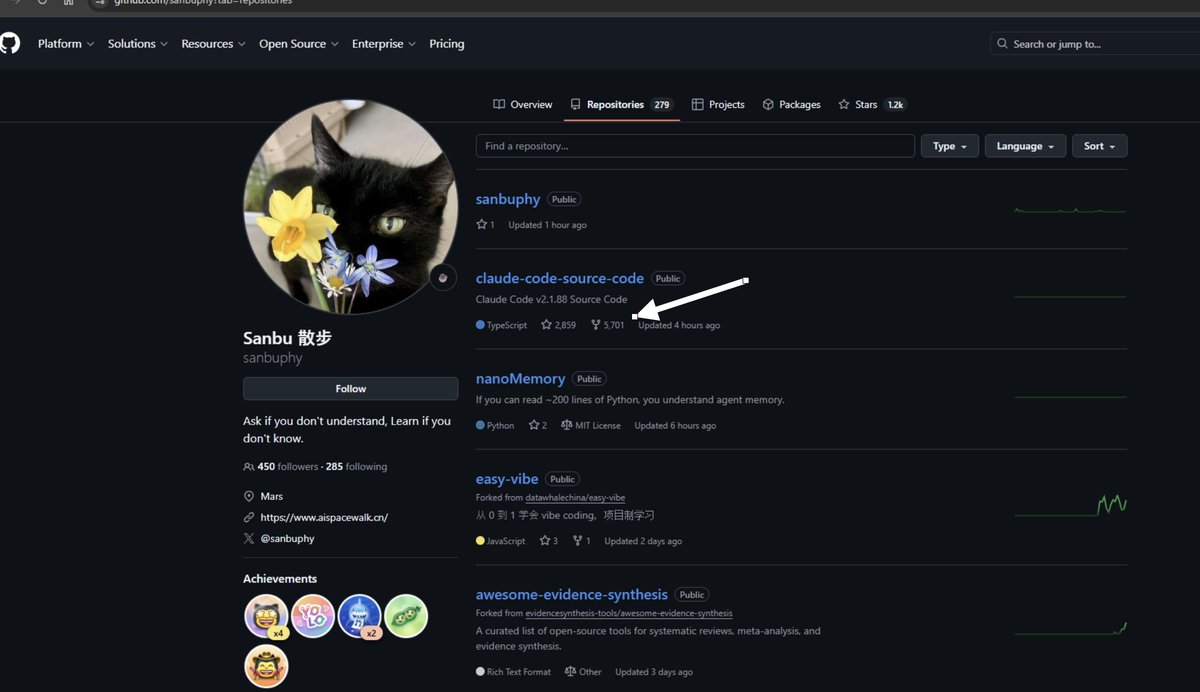Click the TypeScript language label
Screen dimensions: 1200x692
pos(502,325)
